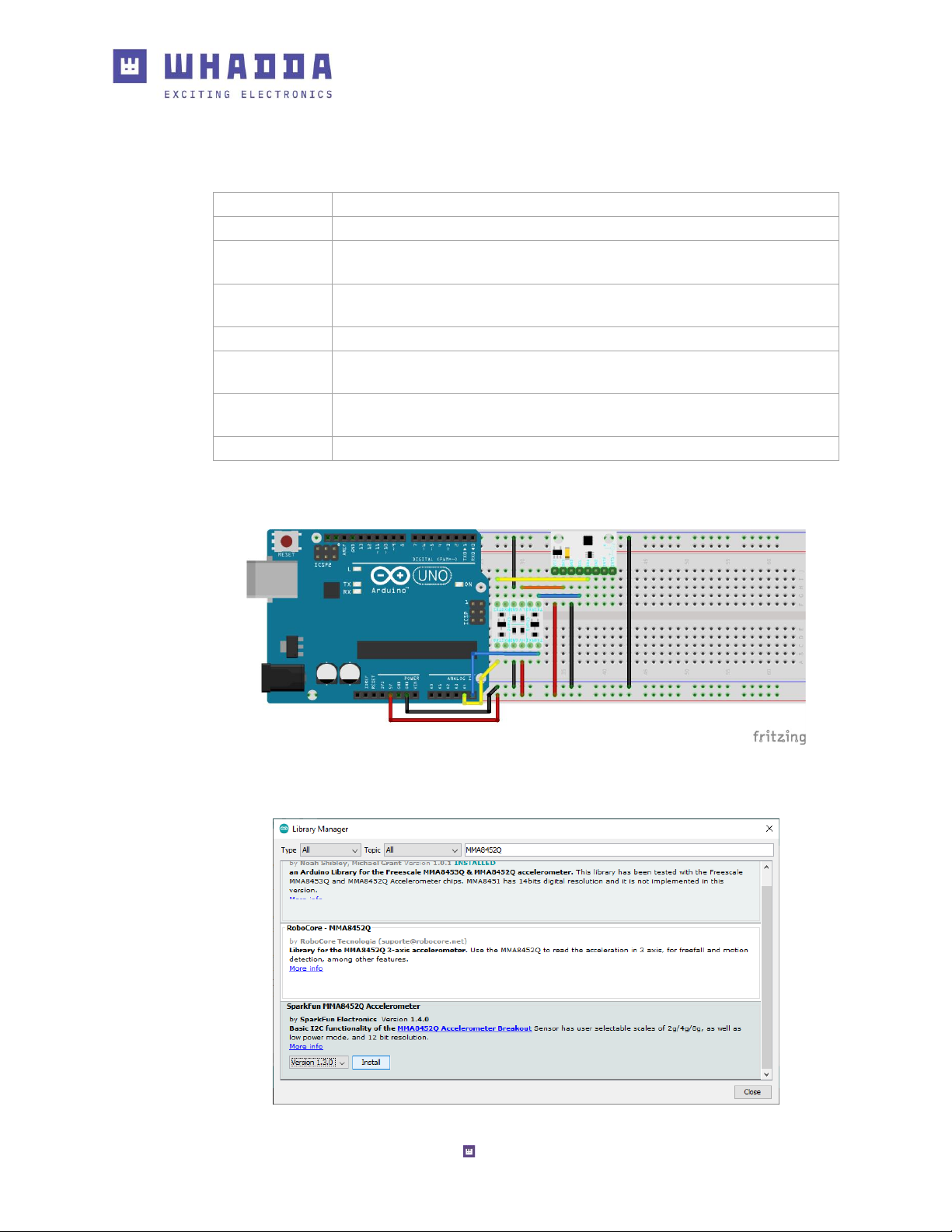This screenshot has height=1232, width=952.
Task: Click the fritzing label under diagram
Action: pos(779,737)
